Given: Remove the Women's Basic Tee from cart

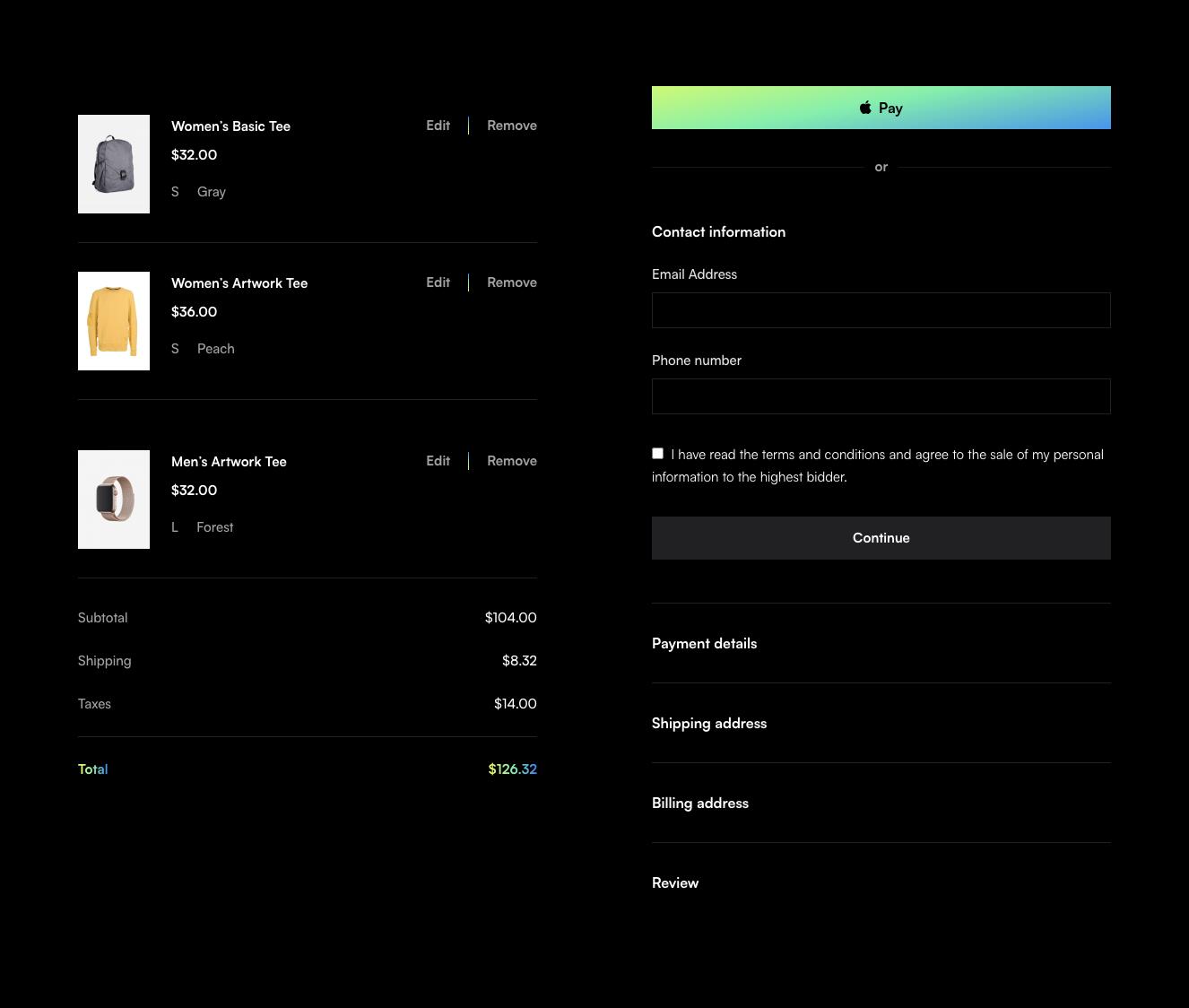Looking at the screenshot, I should [511, 126].
